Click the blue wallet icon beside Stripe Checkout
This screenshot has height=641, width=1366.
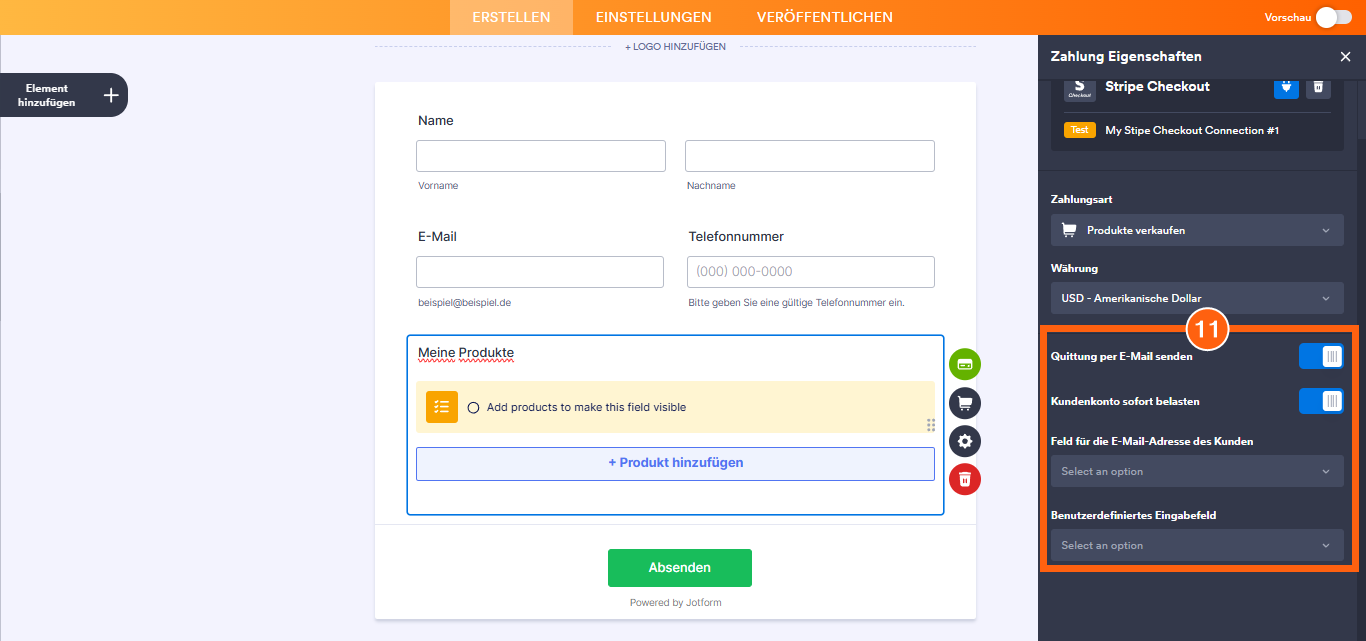[x=1286, y=88]
